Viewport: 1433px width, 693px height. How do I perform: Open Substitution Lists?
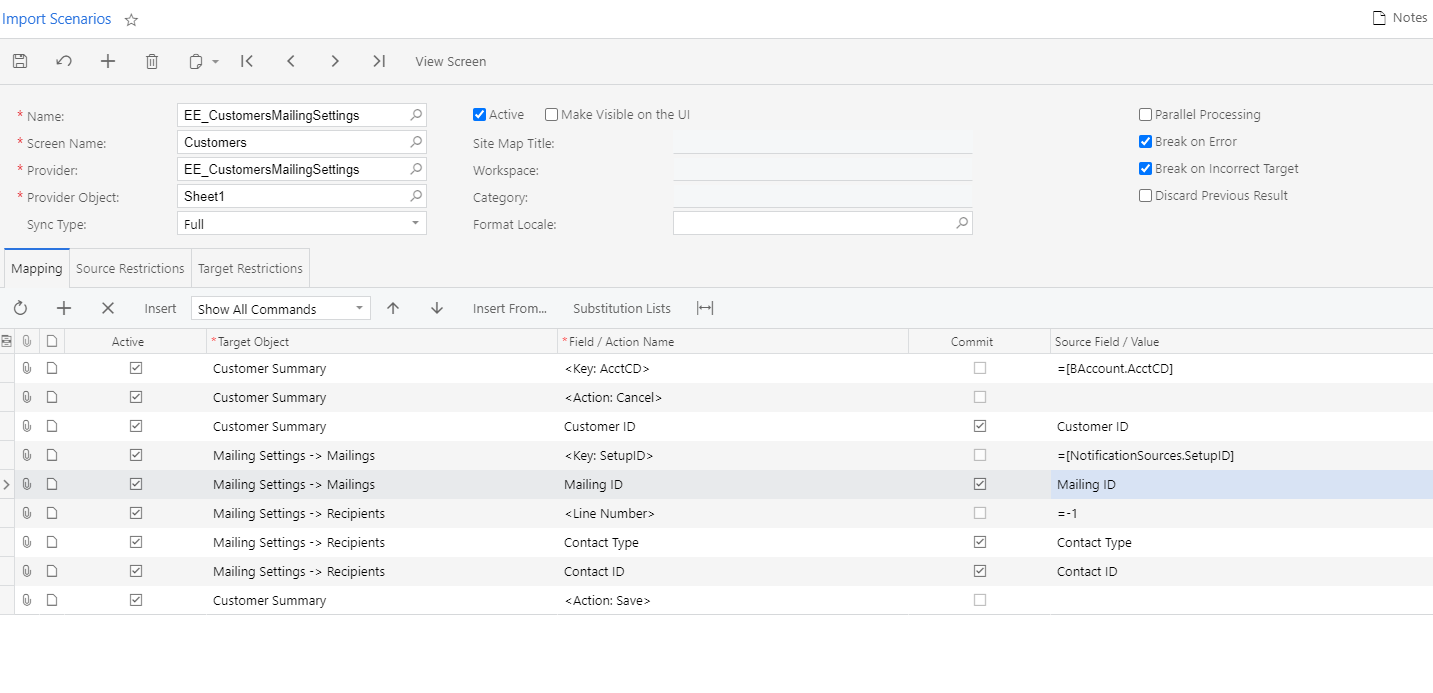(x=621, y=308)
